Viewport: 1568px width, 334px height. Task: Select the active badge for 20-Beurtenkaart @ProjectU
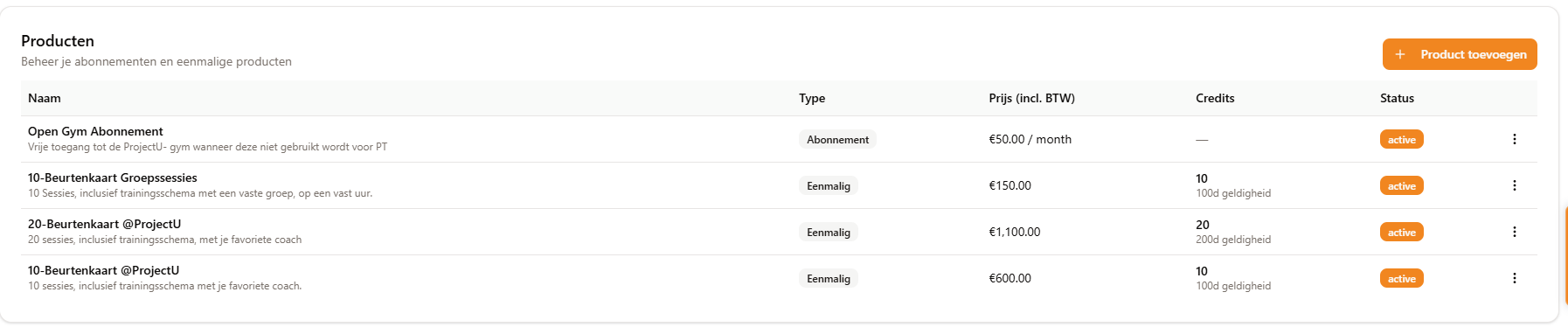tap(1402, 233)
